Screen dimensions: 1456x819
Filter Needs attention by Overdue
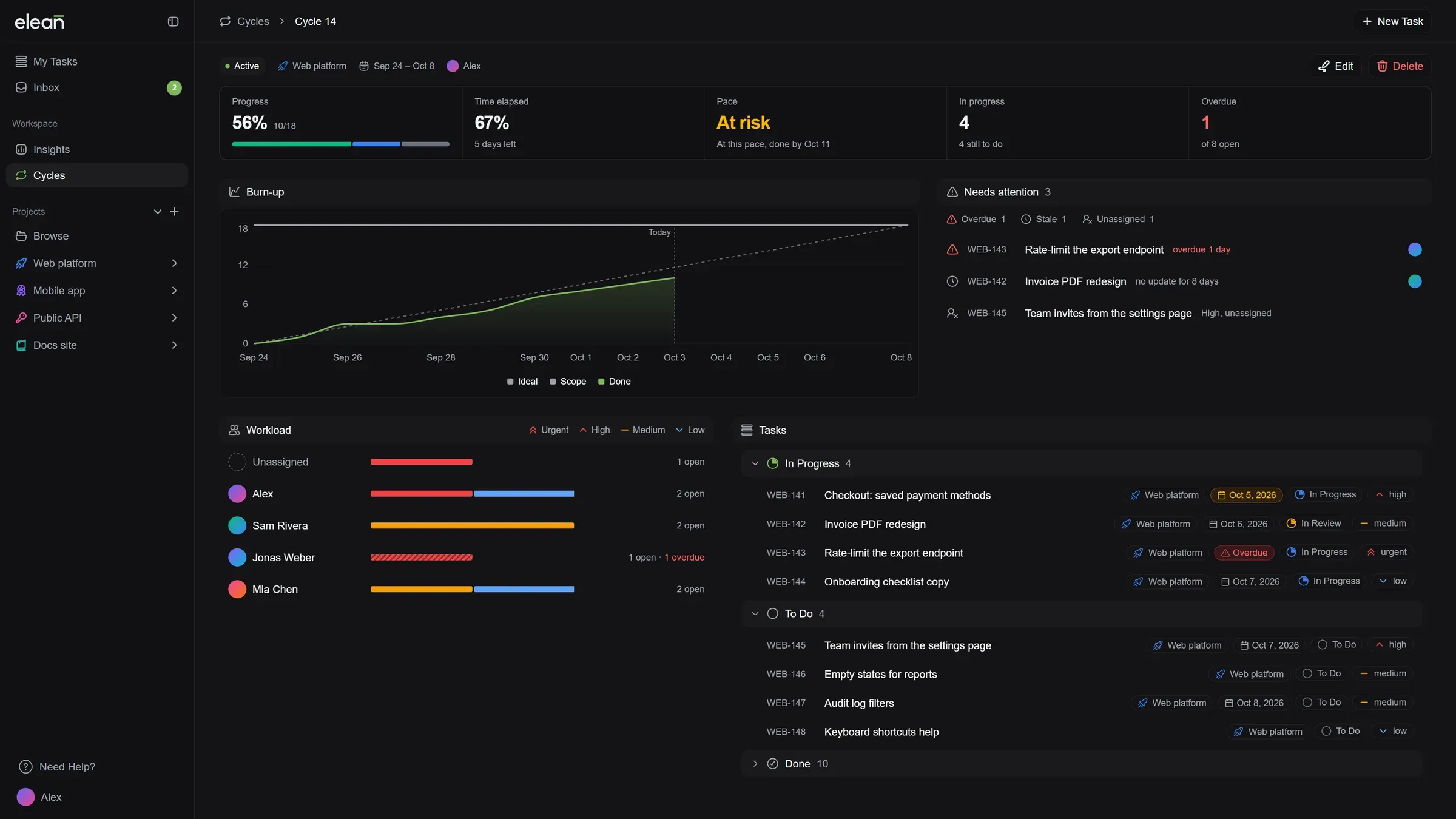point(976,219)
